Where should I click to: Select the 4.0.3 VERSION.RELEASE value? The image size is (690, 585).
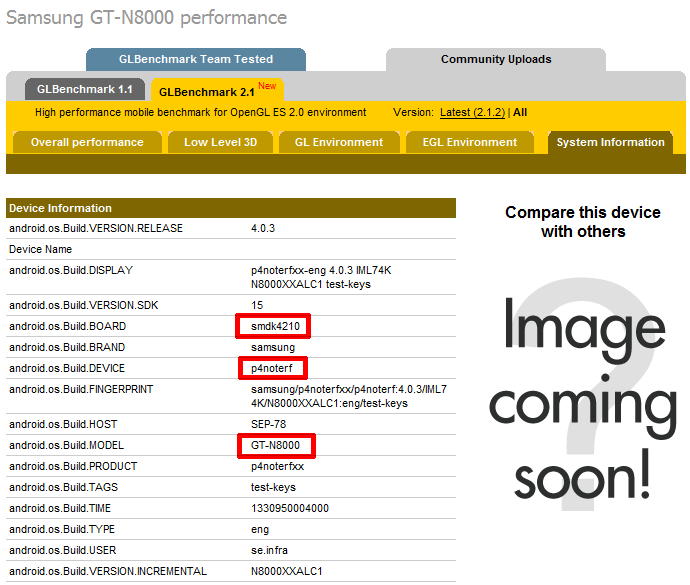[x=263, y=228]
